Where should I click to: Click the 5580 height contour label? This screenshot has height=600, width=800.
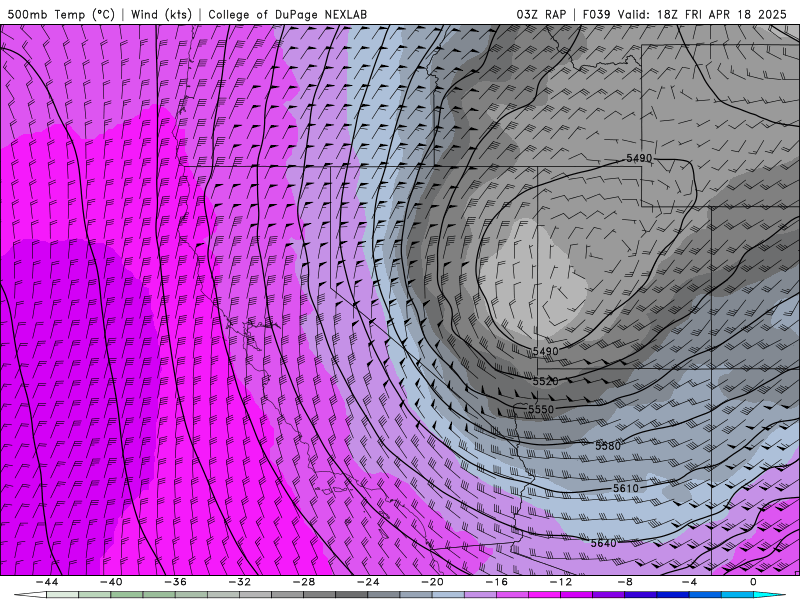click(608, 446)
